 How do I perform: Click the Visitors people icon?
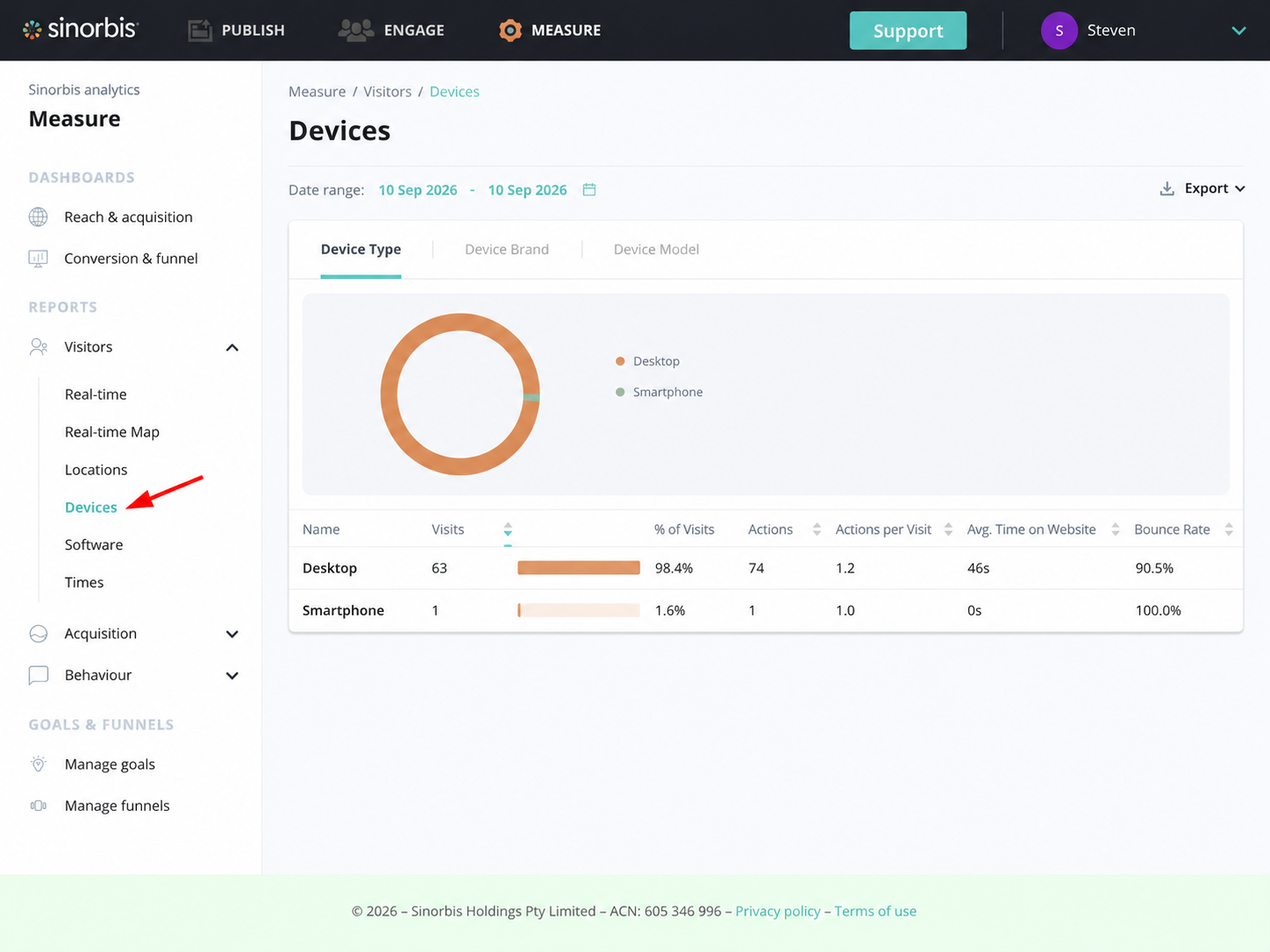point(39,347)
